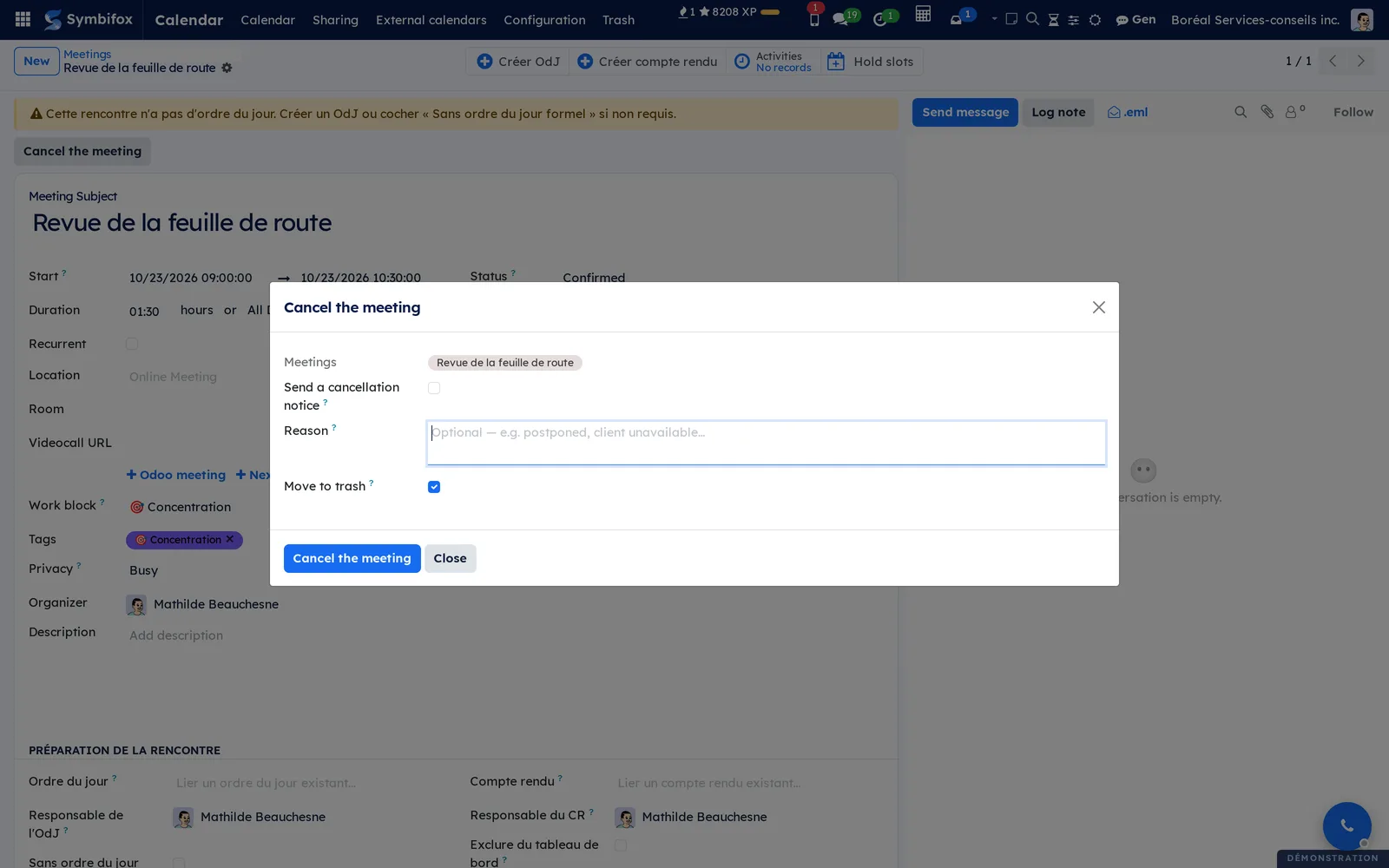Close the Cancel the meeting dialog with X
The height and width of the screenshot is (868, 1389).
(1098, 307)
